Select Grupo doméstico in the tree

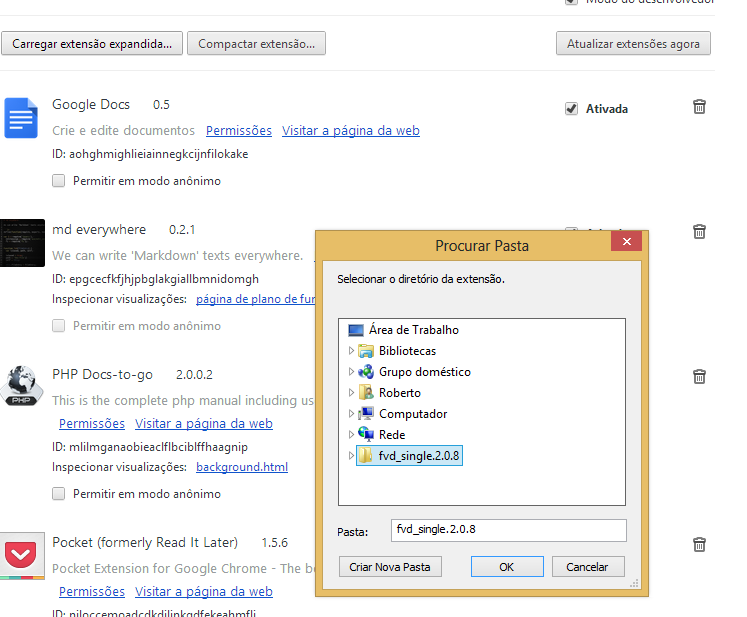[x=414, y=372]
